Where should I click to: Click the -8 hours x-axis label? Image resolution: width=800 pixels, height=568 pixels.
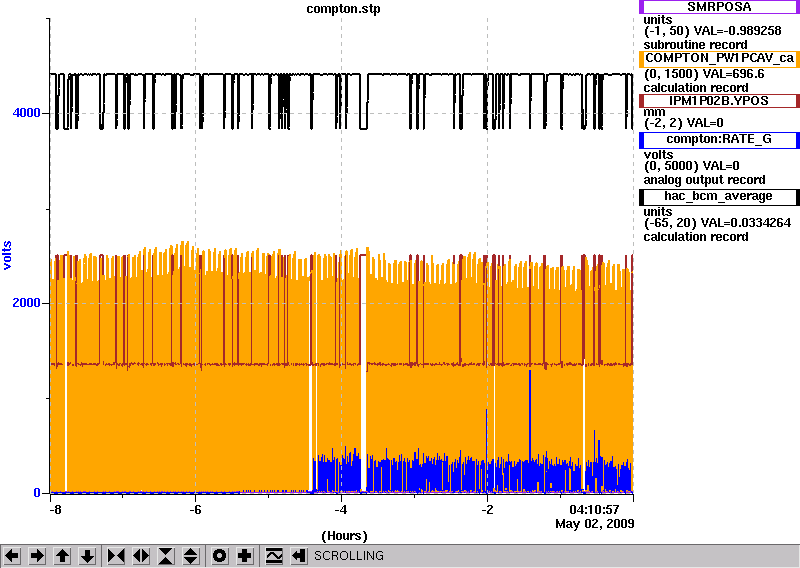pos(55,510)
